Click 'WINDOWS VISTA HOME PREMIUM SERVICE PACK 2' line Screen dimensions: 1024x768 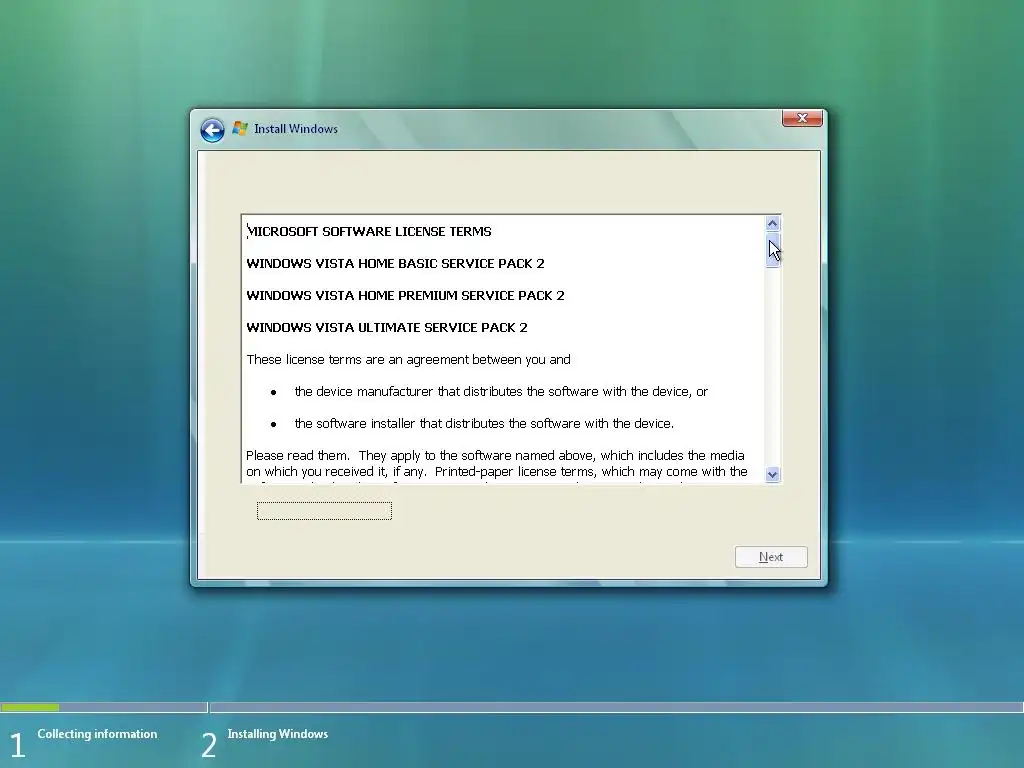[x=405, y=295]
